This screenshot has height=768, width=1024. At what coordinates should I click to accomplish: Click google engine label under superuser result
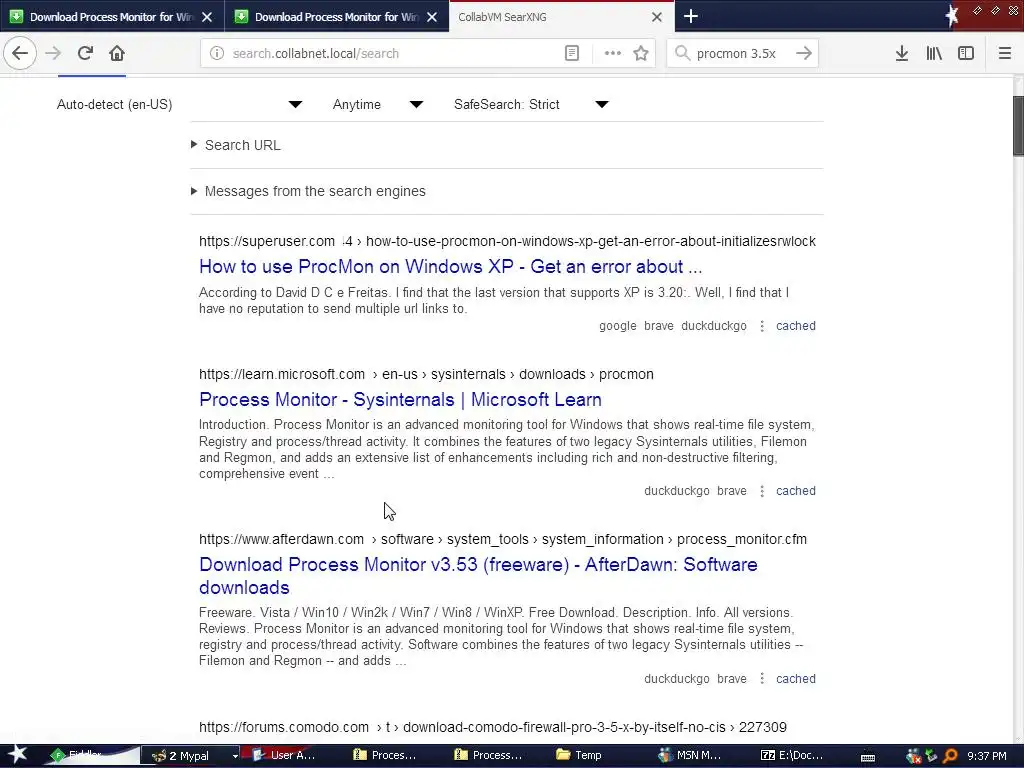618,326
